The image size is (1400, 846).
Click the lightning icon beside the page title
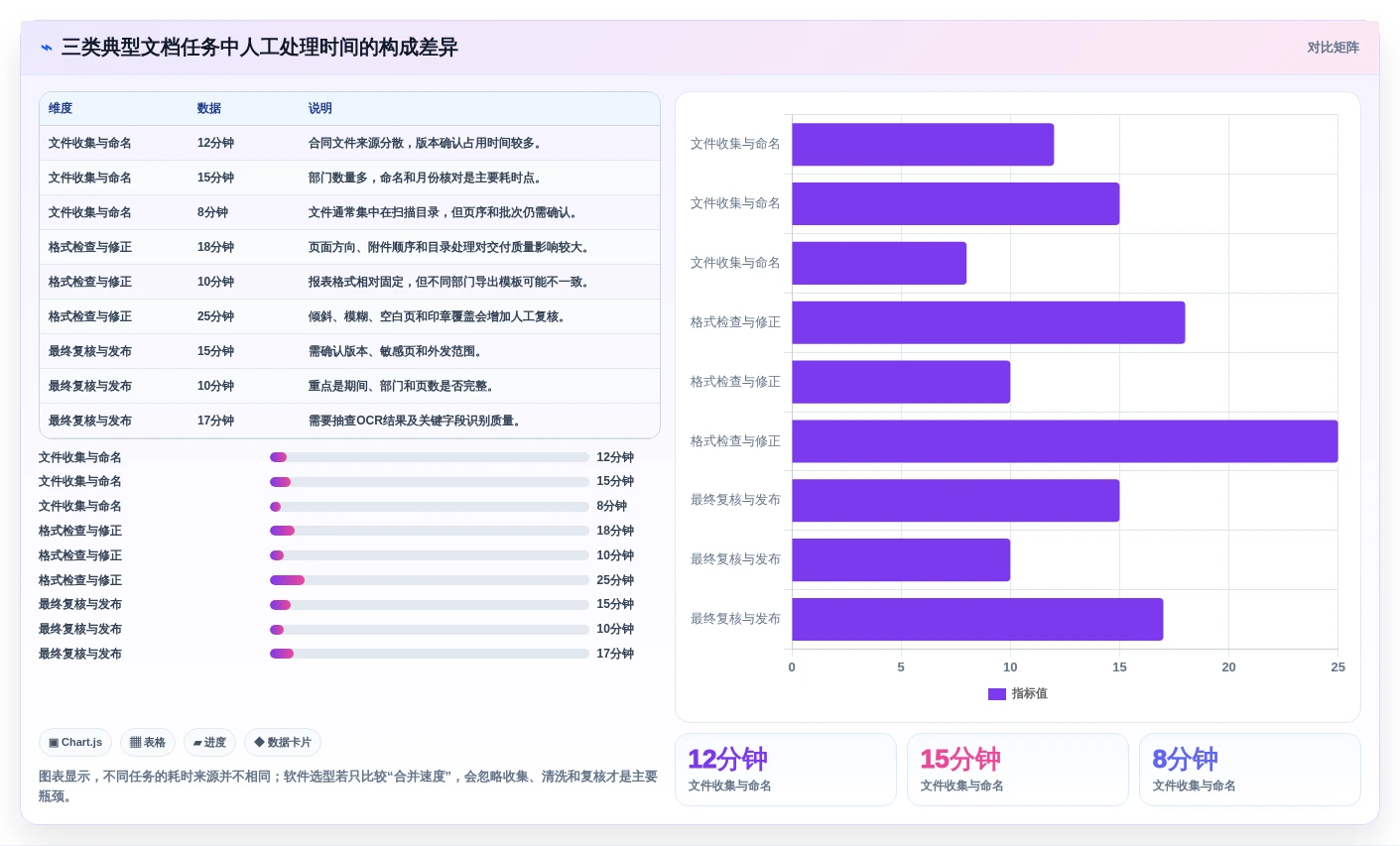point(46,48)
